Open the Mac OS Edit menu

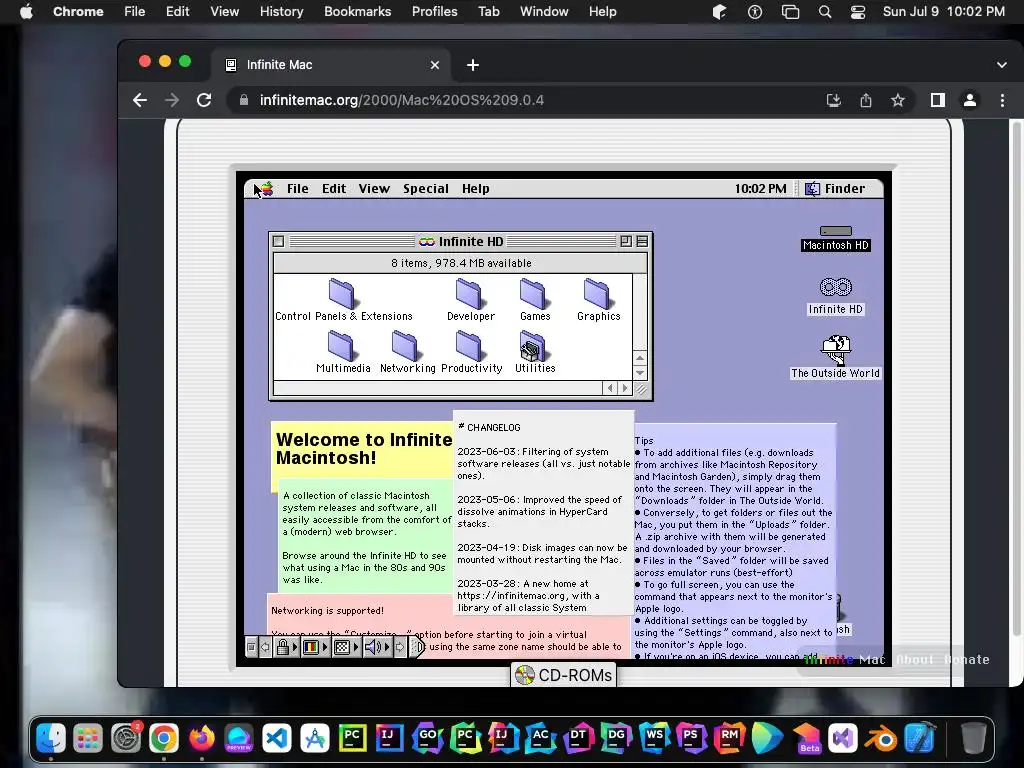pyautogui.click(x=334, y=189)
